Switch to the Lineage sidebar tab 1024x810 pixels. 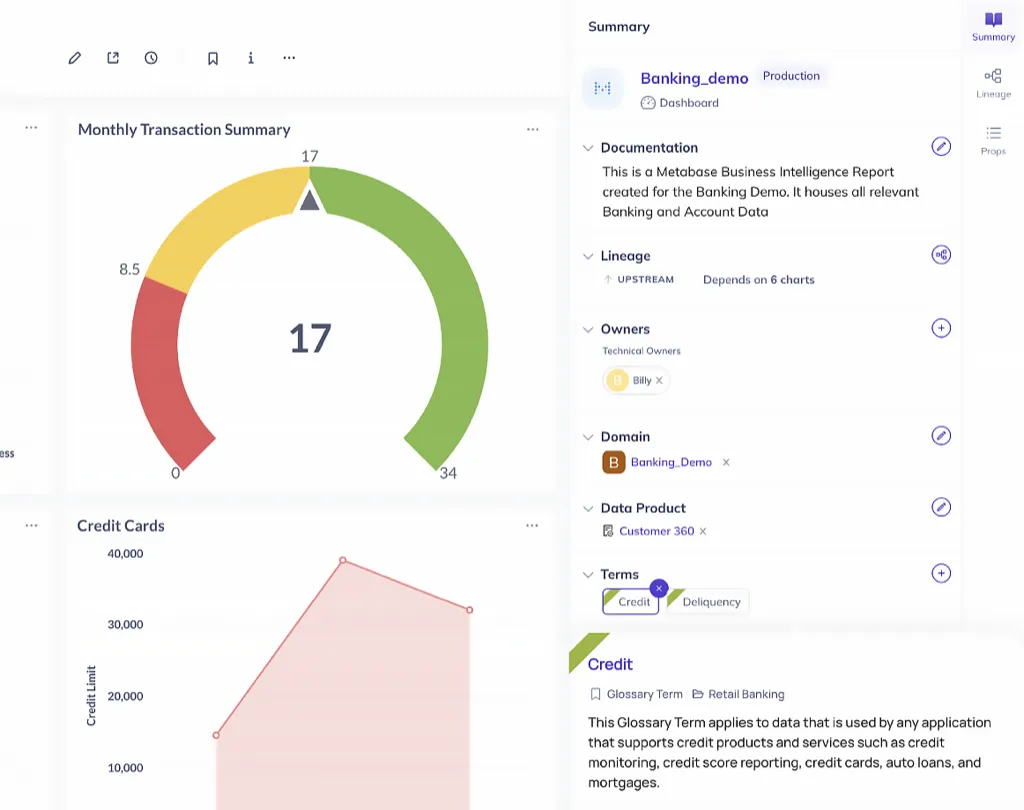993,83
